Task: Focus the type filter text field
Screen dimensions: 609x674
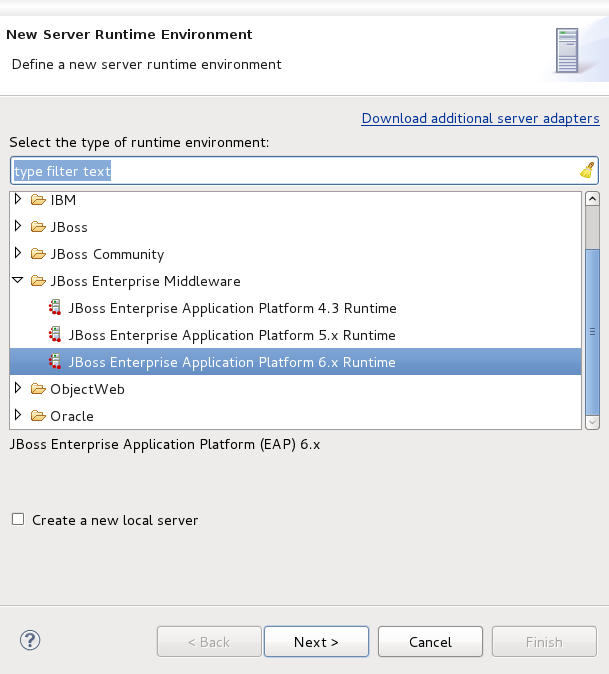Action: click(x=290, y=171)
